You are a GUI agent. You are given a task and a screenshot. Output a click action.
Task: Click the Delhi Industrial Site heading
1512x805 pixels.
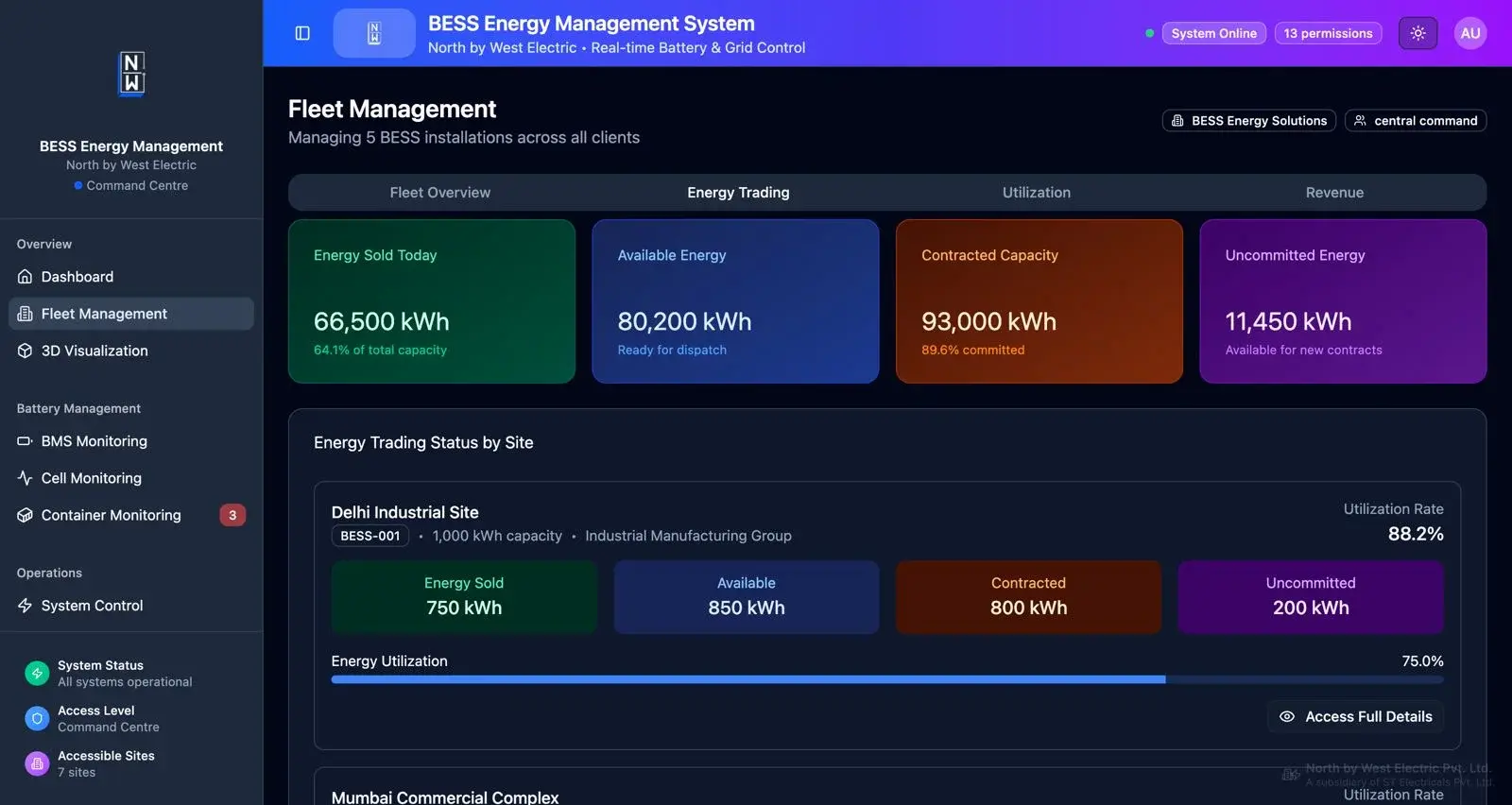[404, 512]
